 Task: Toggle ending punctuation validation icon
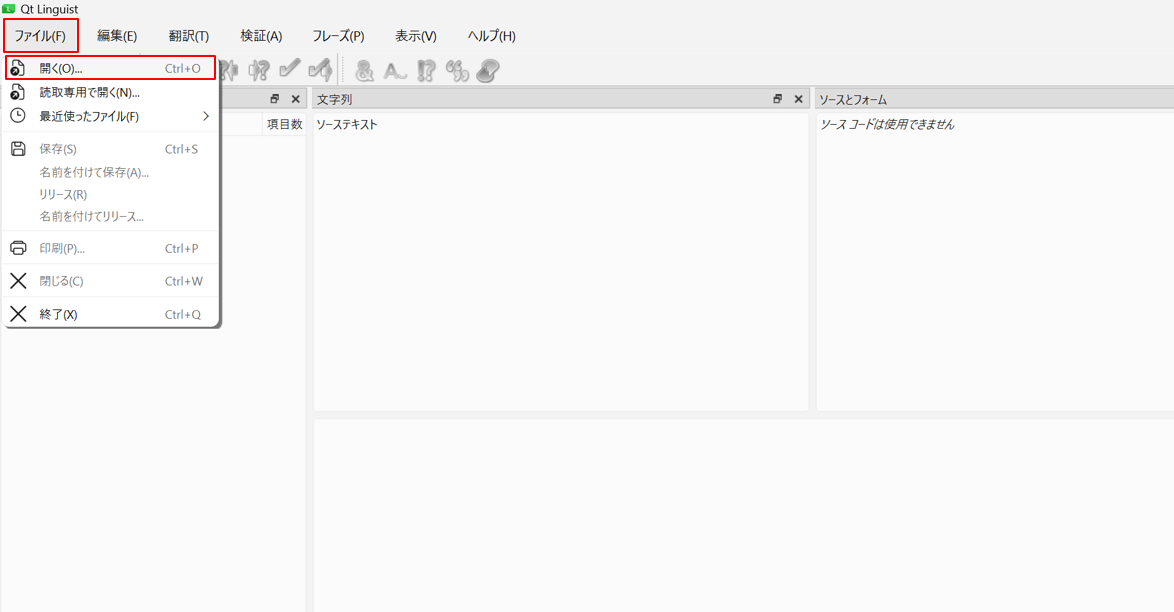(427, 70)
